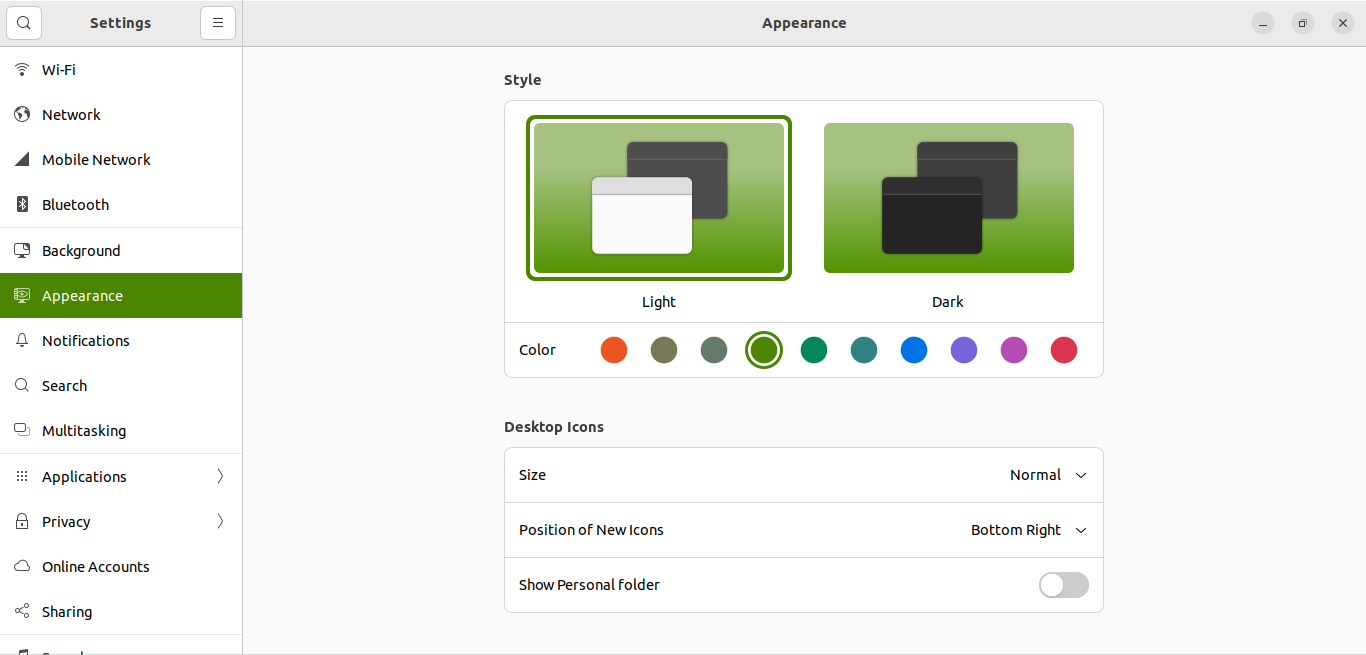Open the search magnifier in Settings
The width and height of the screenshot is (1366, 655).
tap(23, 22)
